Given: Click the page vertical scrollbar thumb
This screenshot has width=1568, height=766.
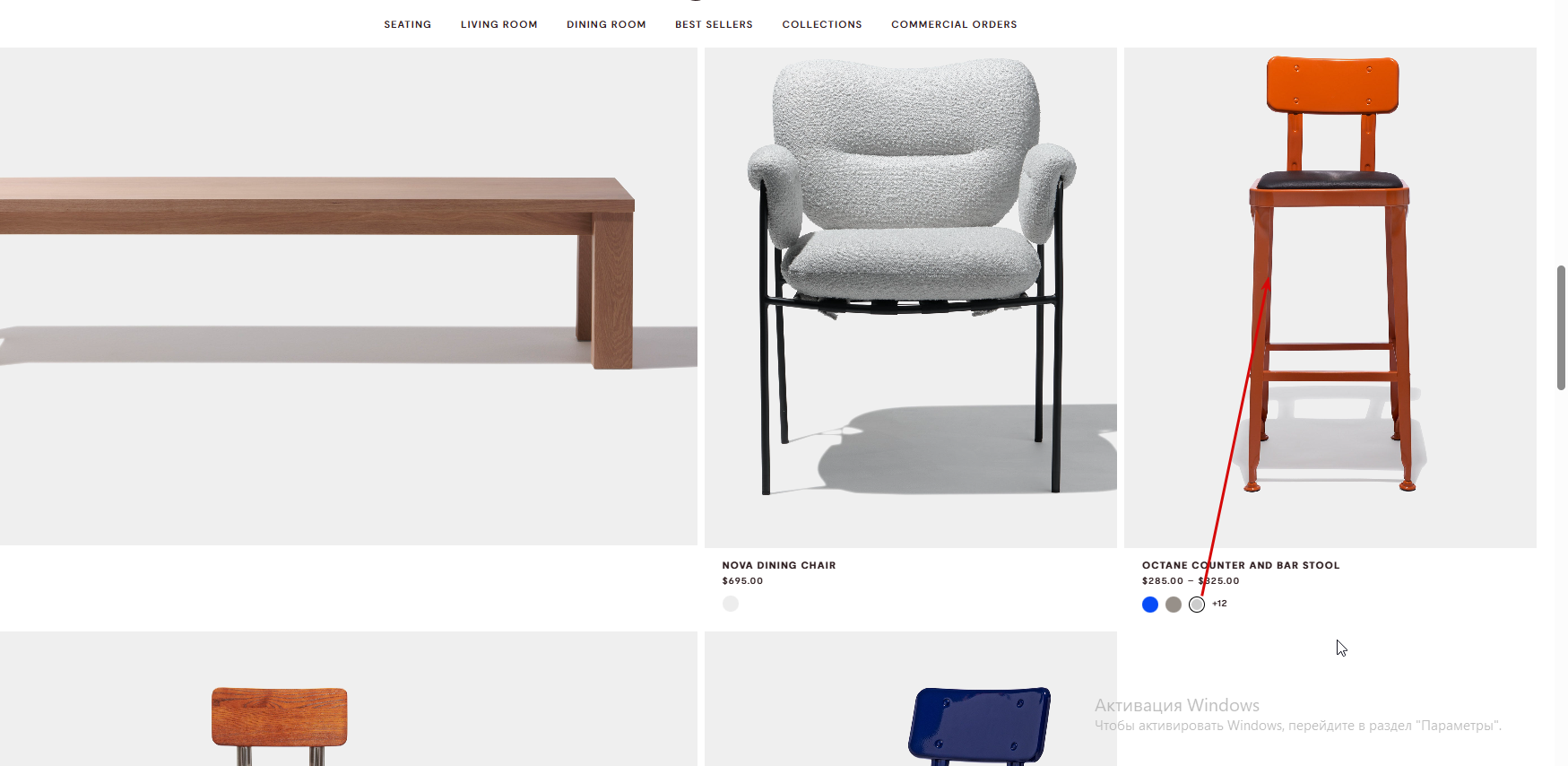Looking at the screenshot, I should 1561,327.
